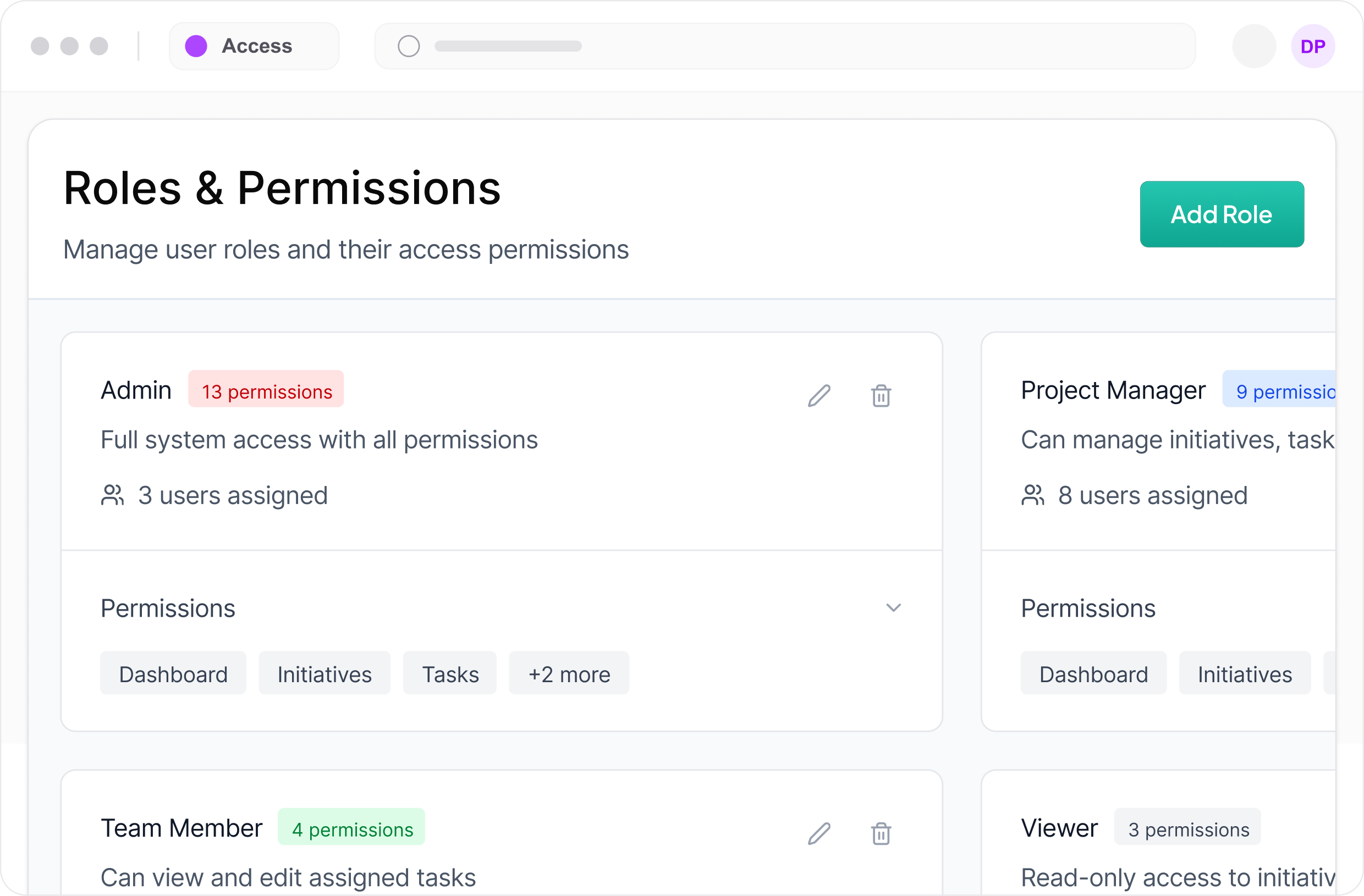Click the purple Access app dot
This screenshot has width=1364, height=896.
click(x=196, y=46)
